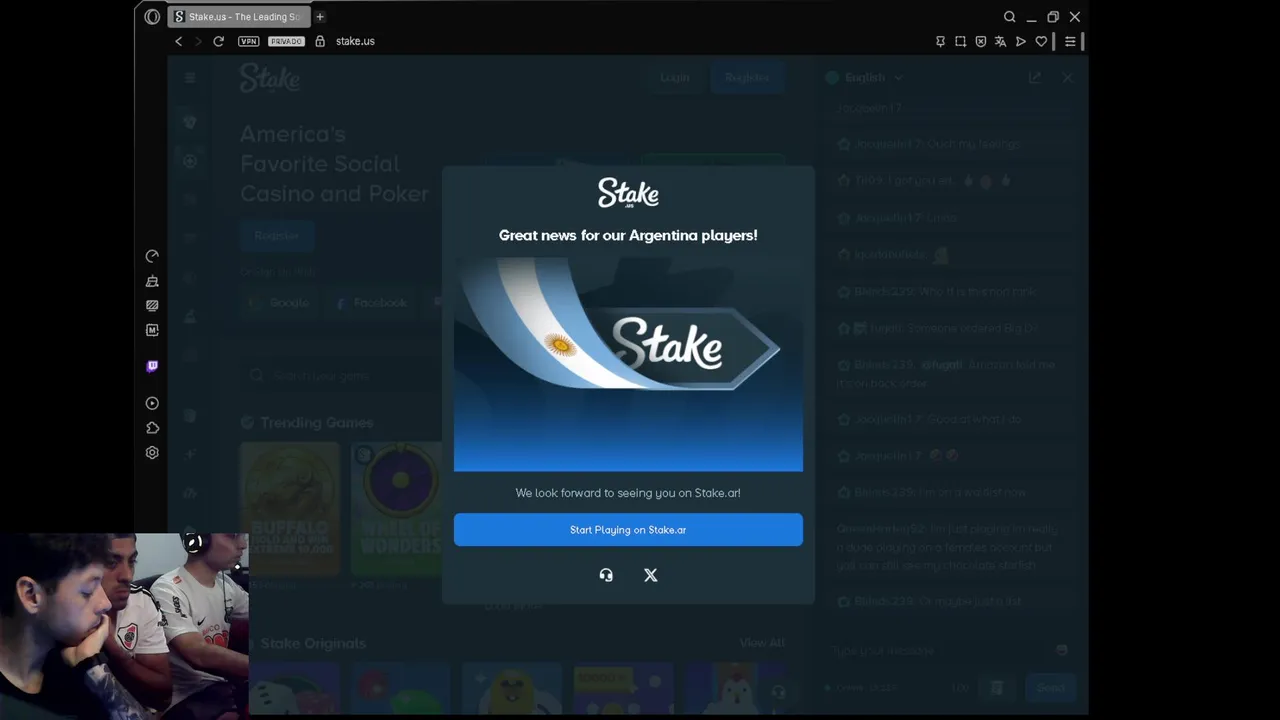
Task: Open the headset support icon in popup
Action: pos(606,575)
